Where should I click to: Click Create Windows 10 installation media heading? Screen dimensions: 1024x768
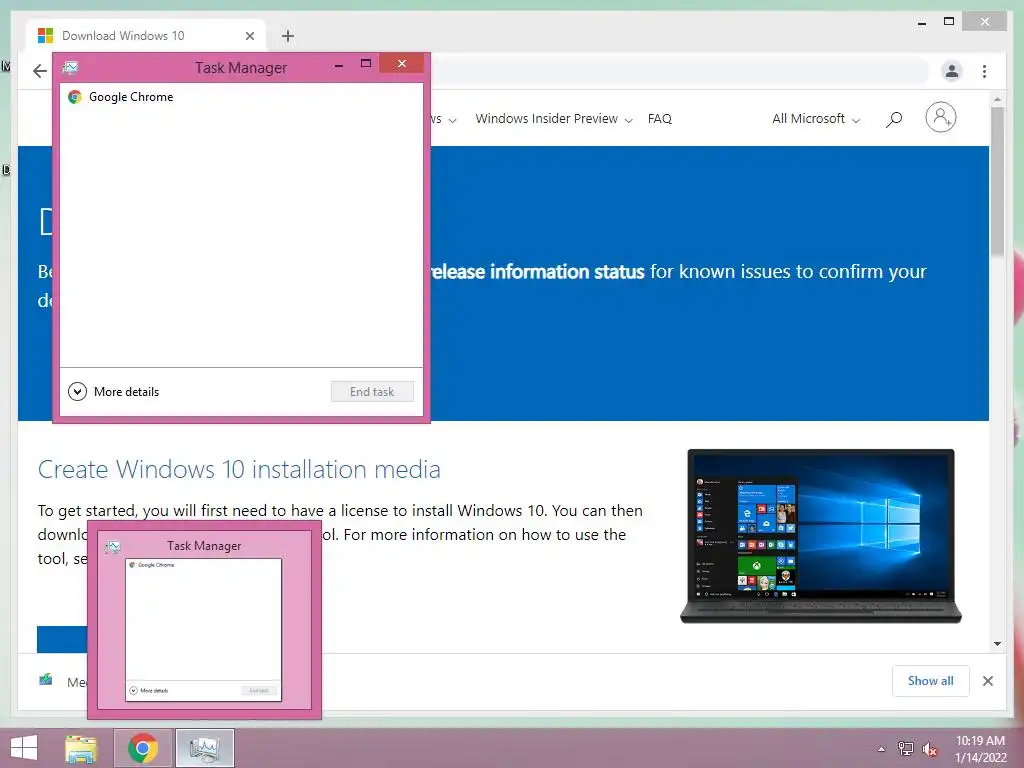239,470
